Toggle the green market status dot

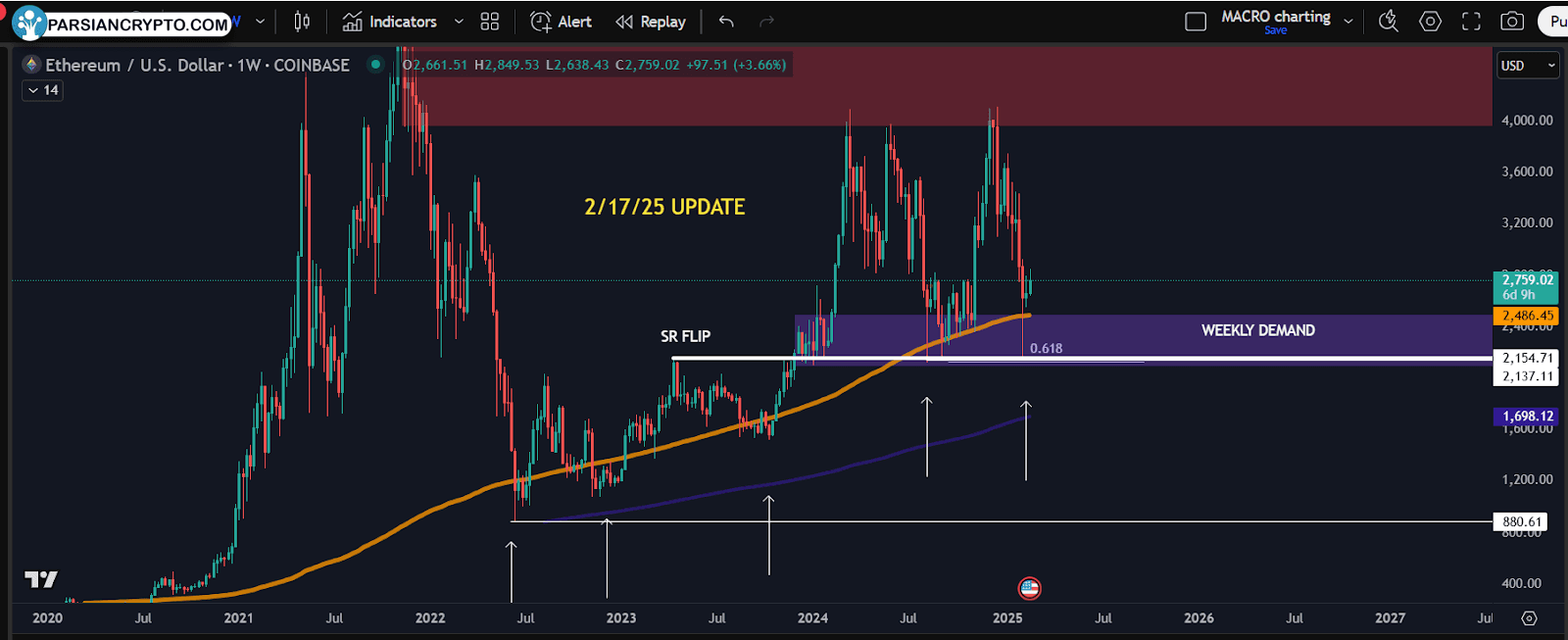(374, 65)
